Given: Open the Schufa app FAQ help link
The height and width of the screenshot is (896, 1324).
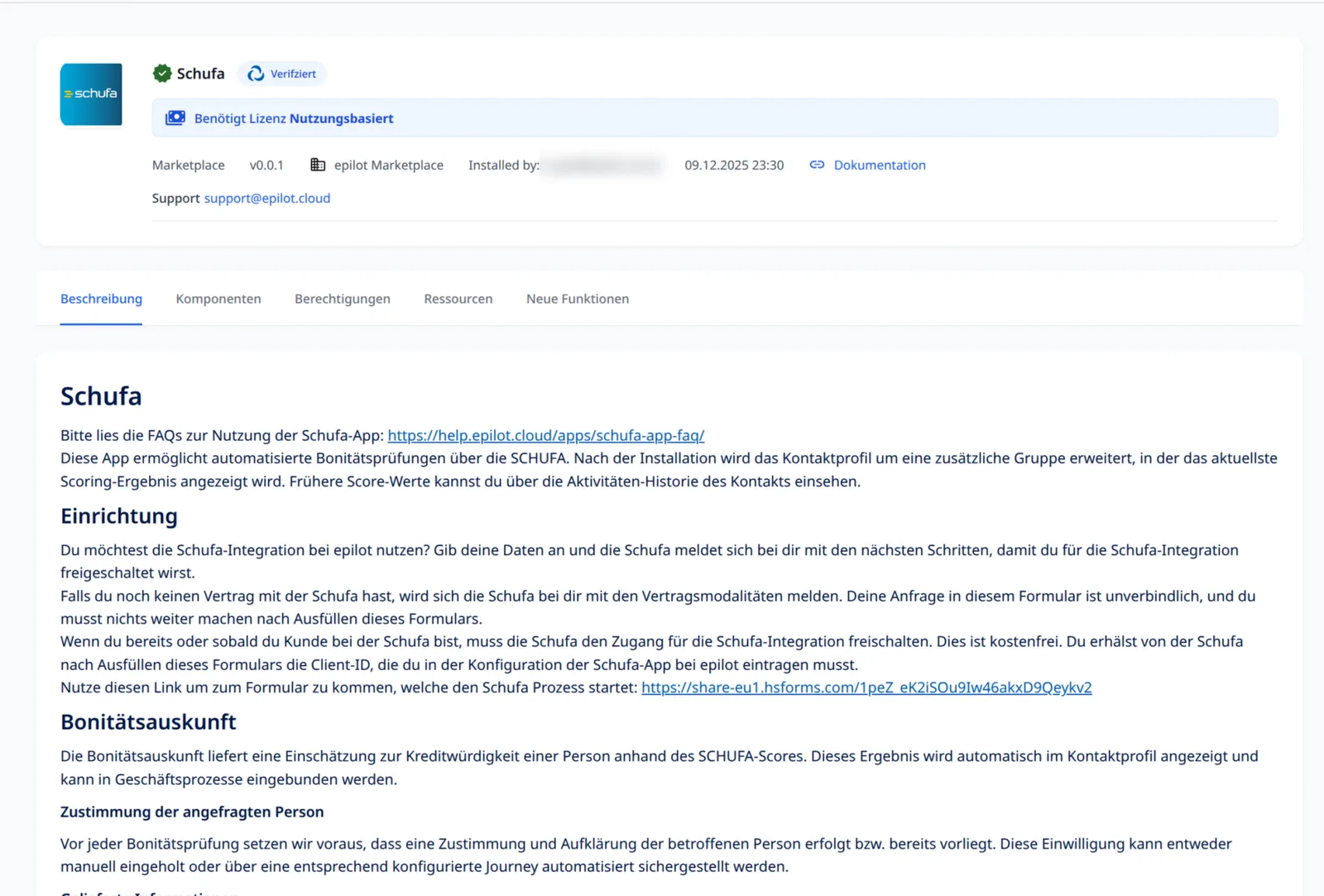Looking at the screenshot, I should click(x=546, y=435).
